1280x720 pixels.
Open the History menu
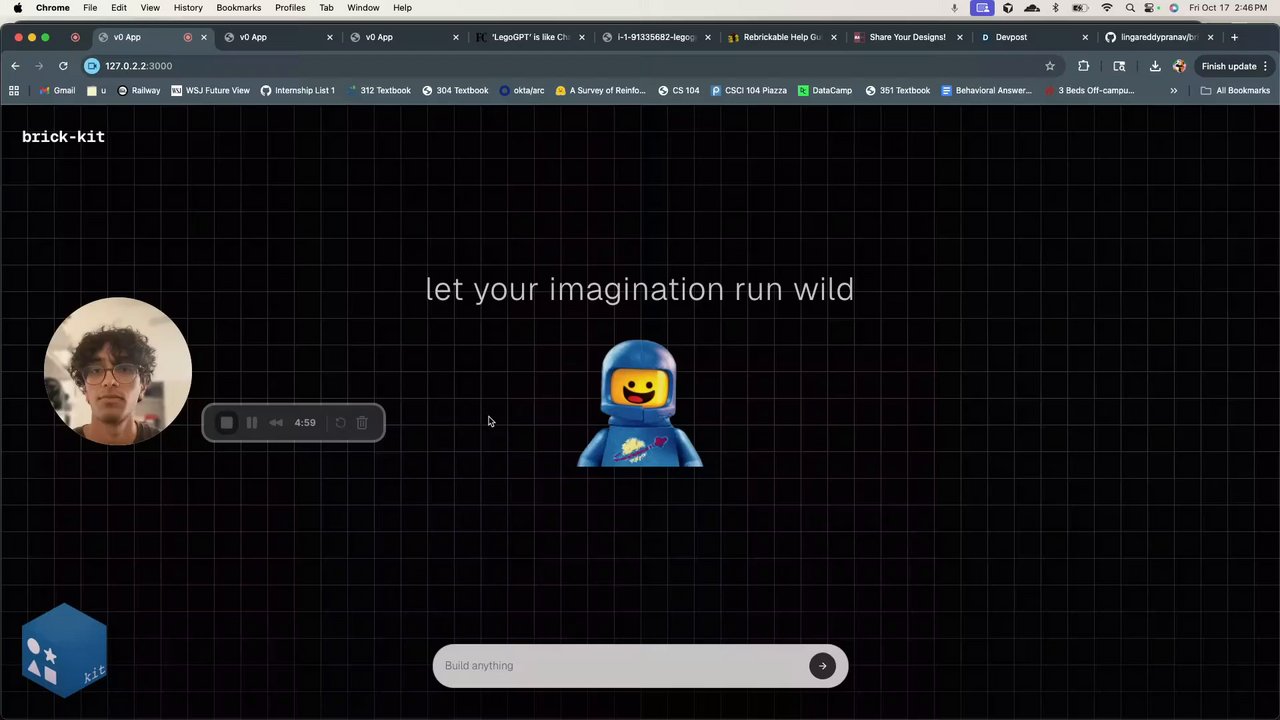[188, 8]
